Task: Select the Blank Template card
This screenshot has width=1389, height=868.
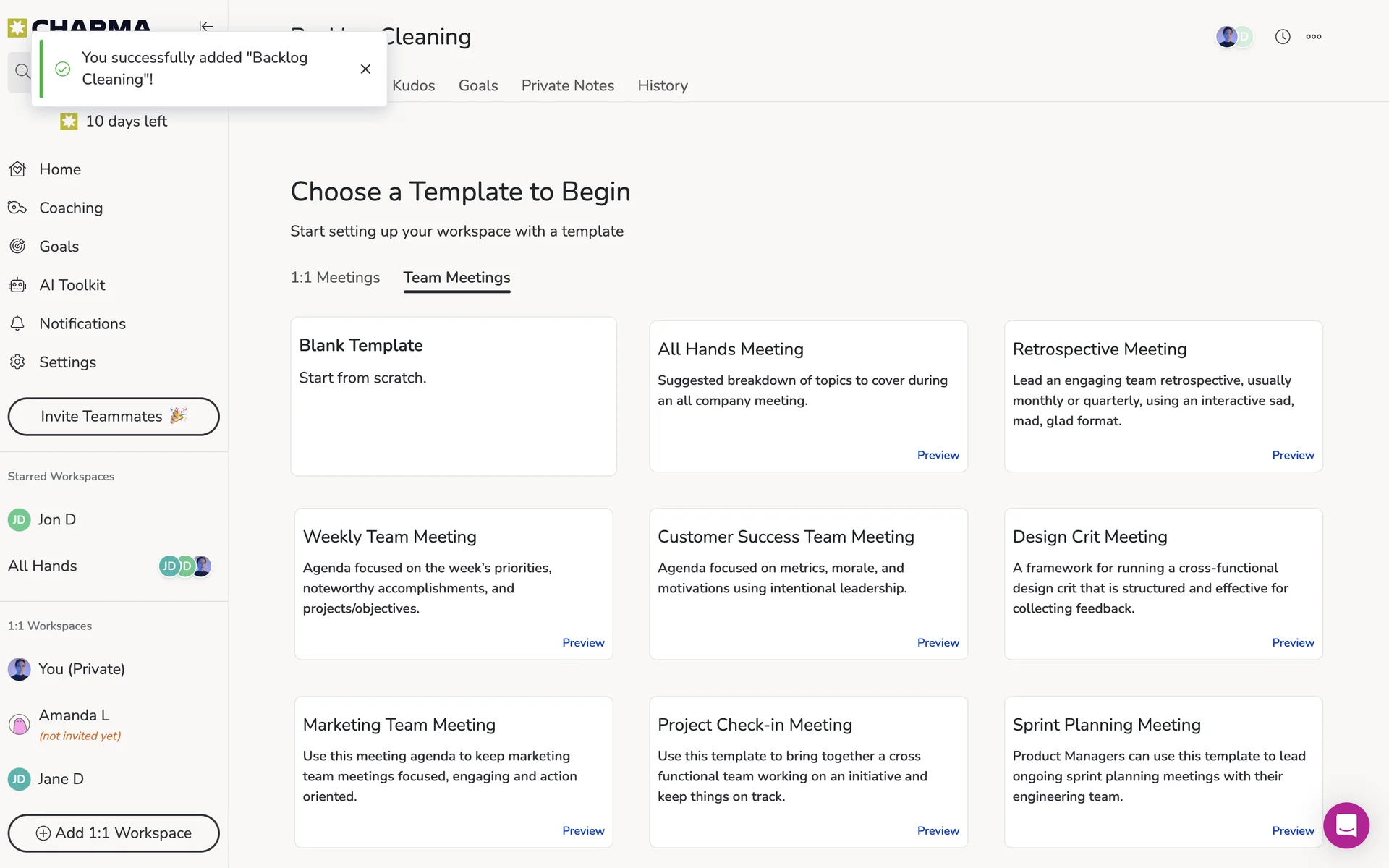Action: click(454, 396)
